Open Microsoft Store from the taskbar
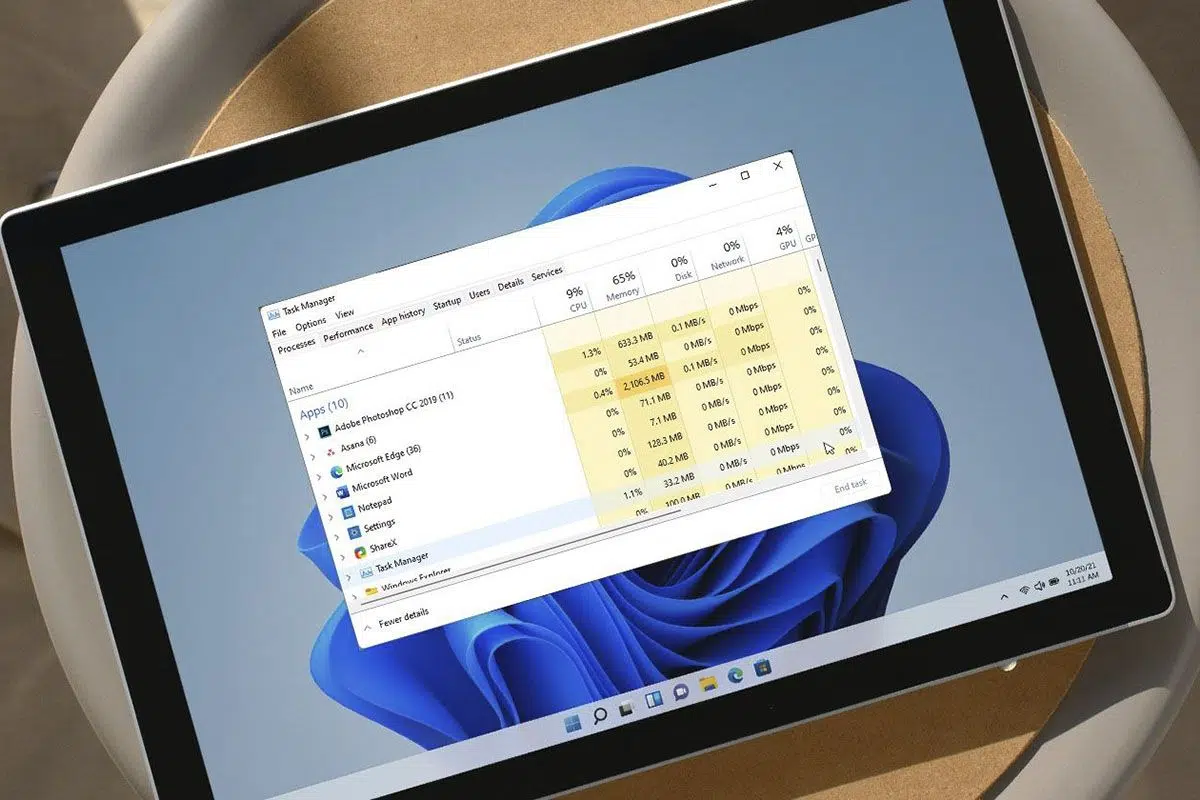This screenshot has width=1200, height=800. click(x=762, y=667)
